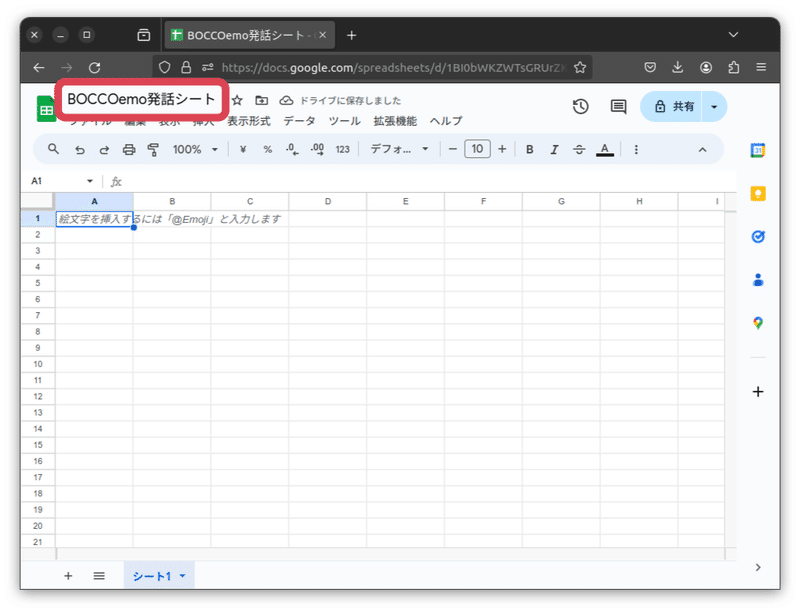Open a new browser tab
This screenshot has width=800, height=612.
point(352,35)
